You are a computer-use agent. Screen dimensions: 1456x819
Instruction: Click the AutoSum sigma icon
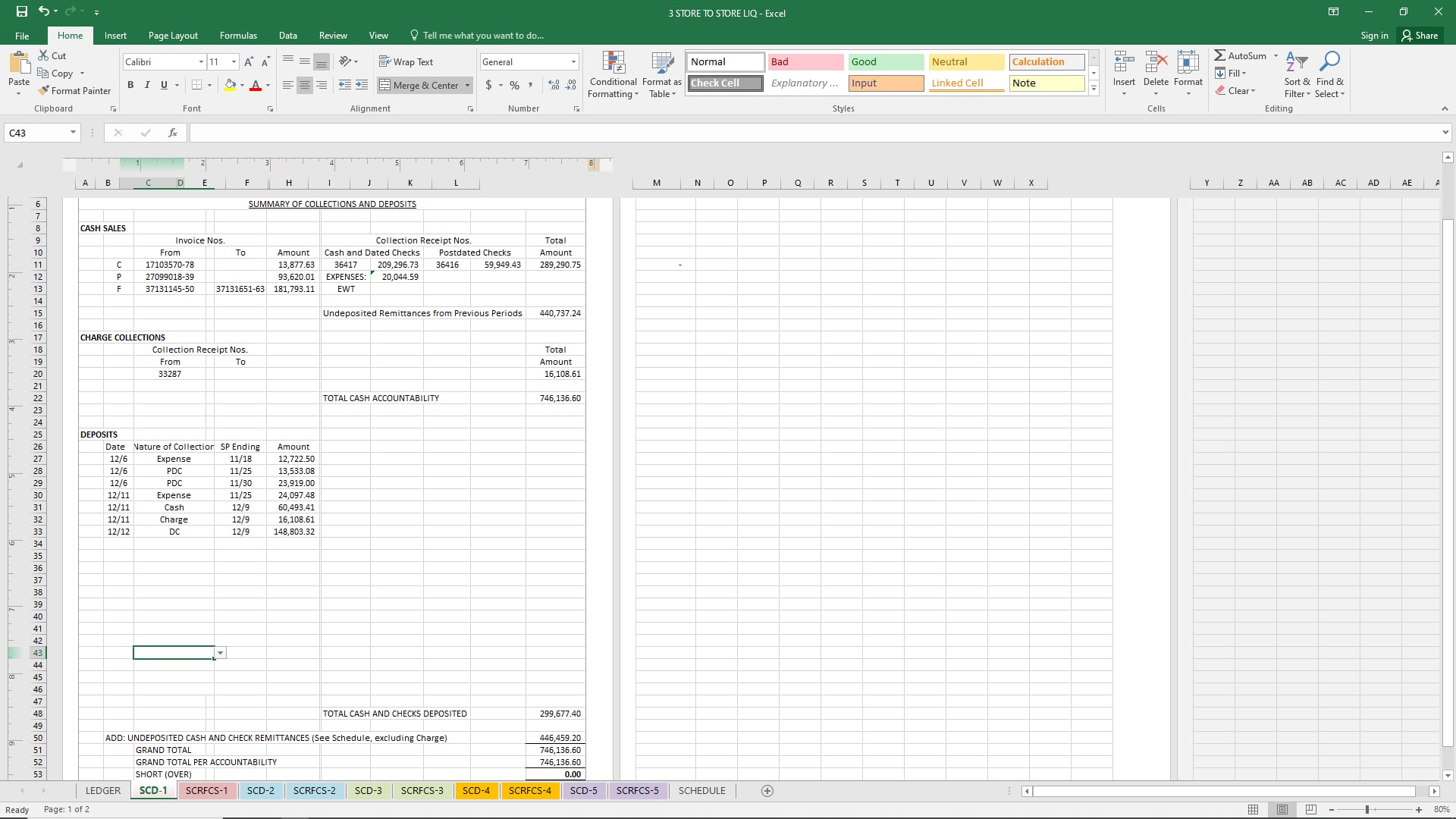point(1219,55)
